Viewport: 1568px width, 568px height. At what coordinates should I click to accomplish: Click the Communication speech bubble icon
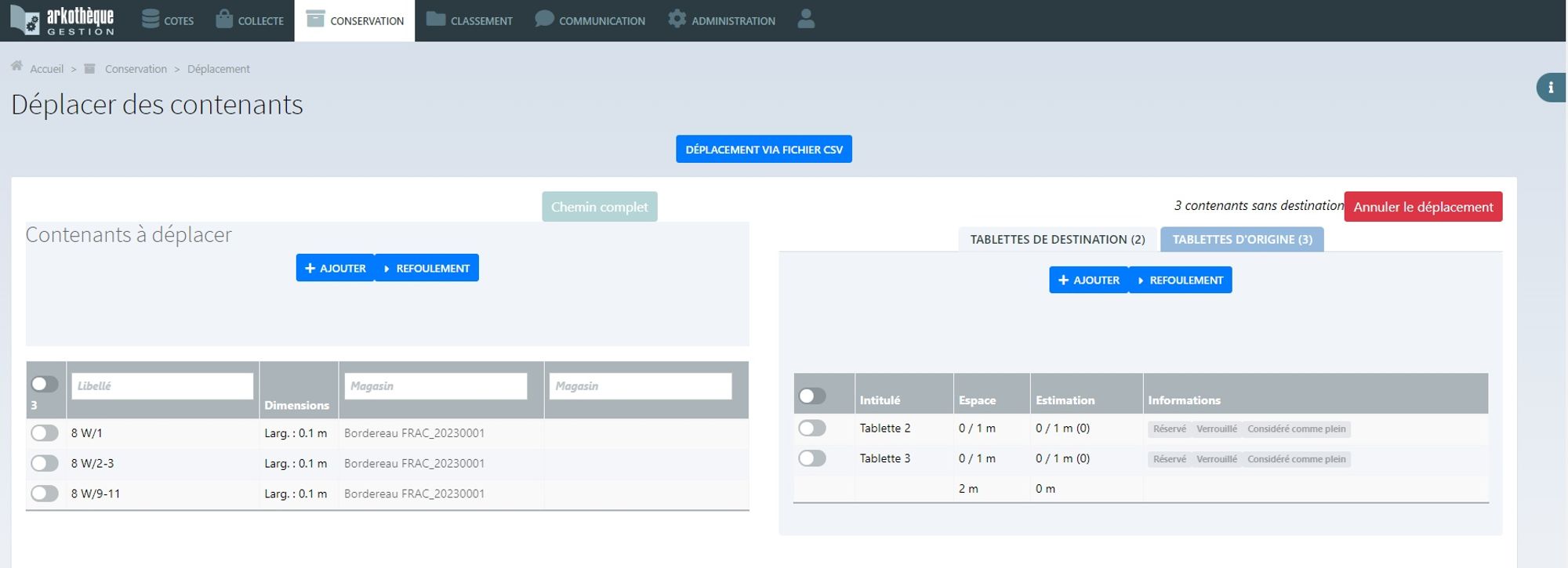tap(543, 20)
